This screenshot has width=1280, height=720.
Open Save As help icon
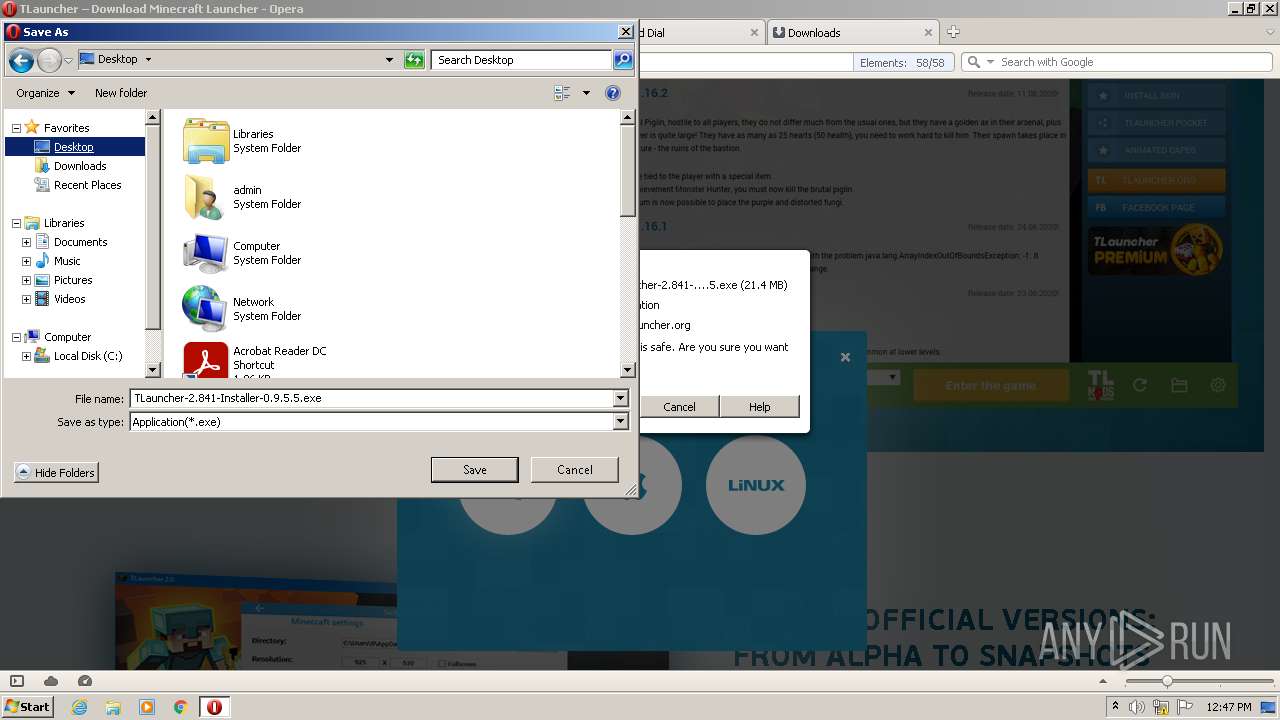click(613, 93)
